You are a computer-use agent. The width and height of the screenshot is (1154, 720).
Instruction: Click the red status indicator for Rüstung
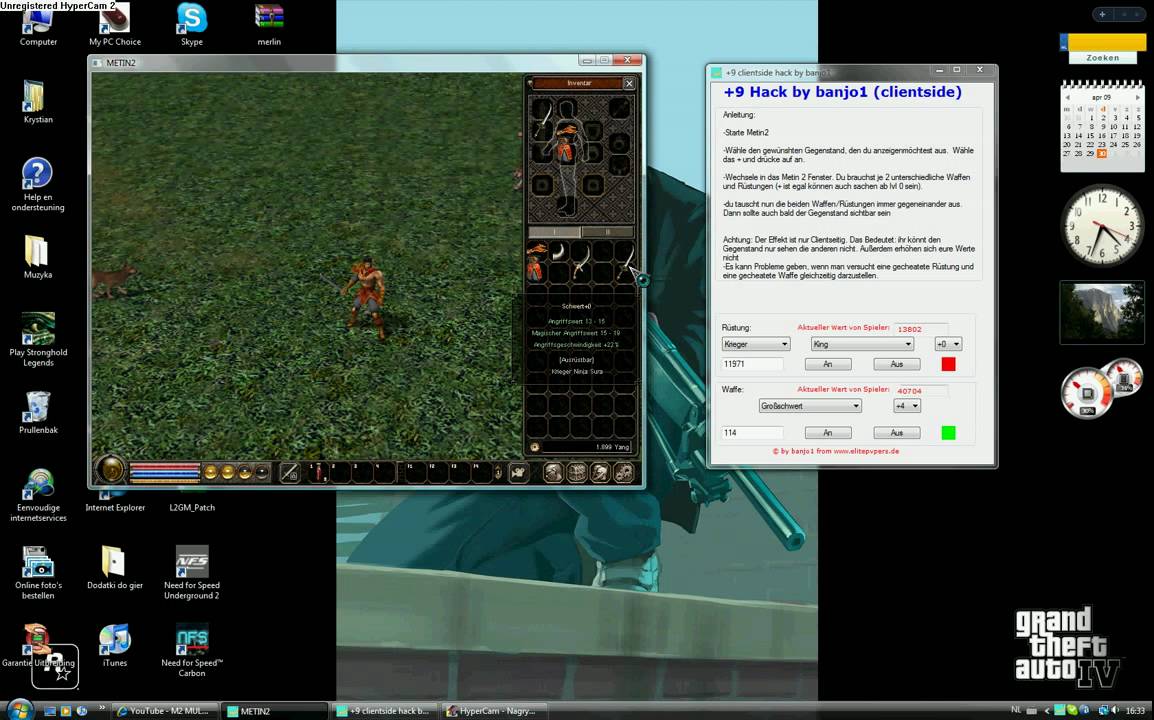point(949,364)
